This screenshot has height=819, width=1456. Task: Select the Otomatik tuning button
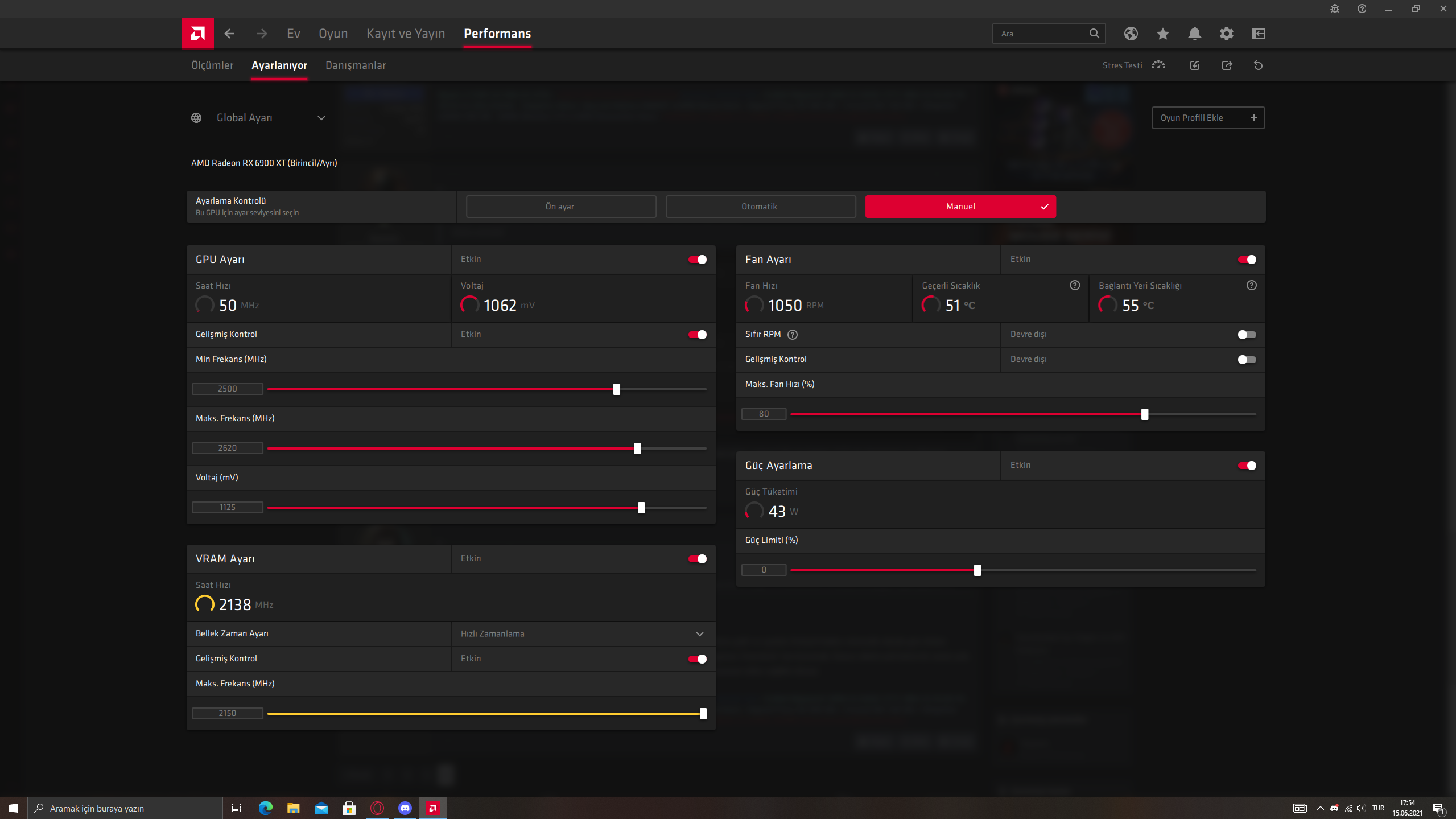tap(760, 207)
